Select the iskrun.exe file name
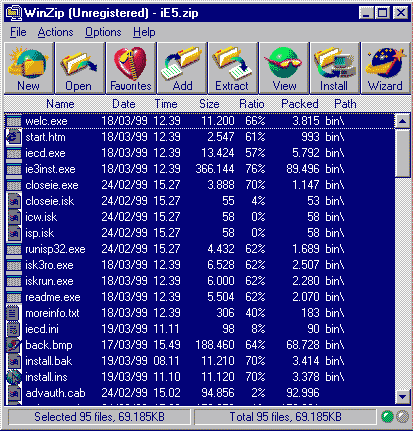Screen dimensions: 413x431 tap(49, 281)
